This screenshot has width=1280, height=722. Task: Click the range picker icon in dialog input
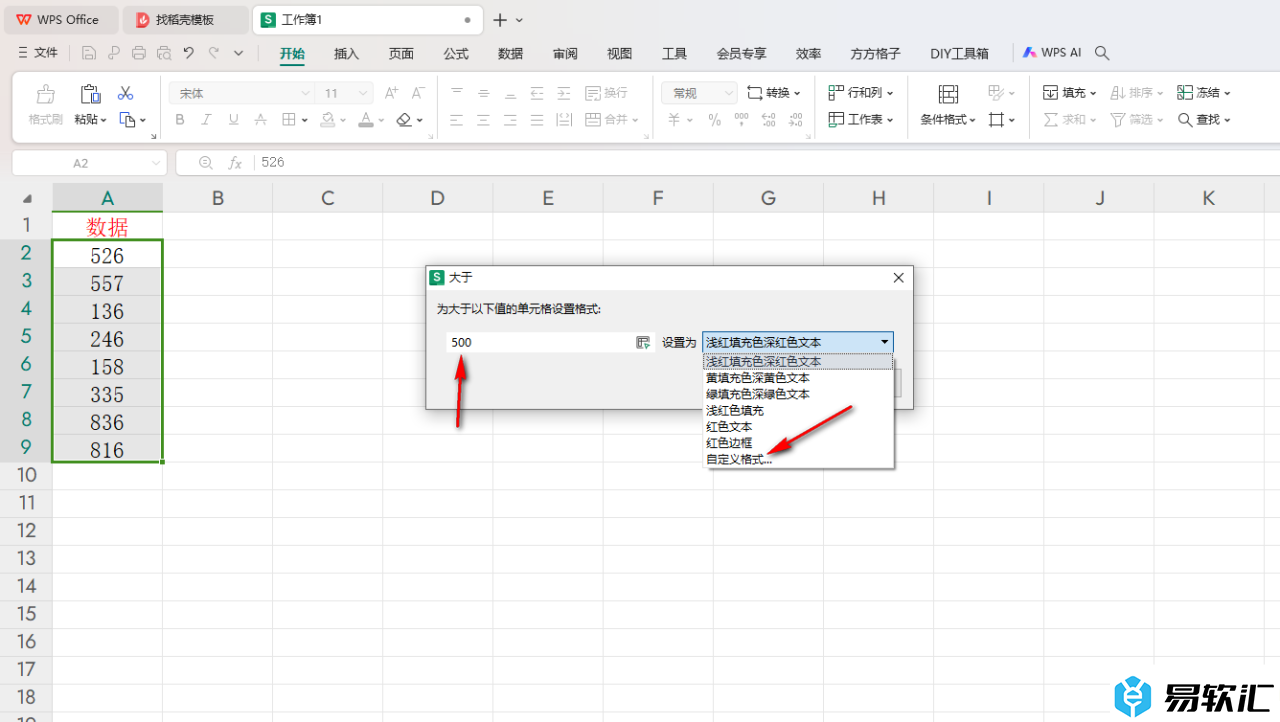643,342
